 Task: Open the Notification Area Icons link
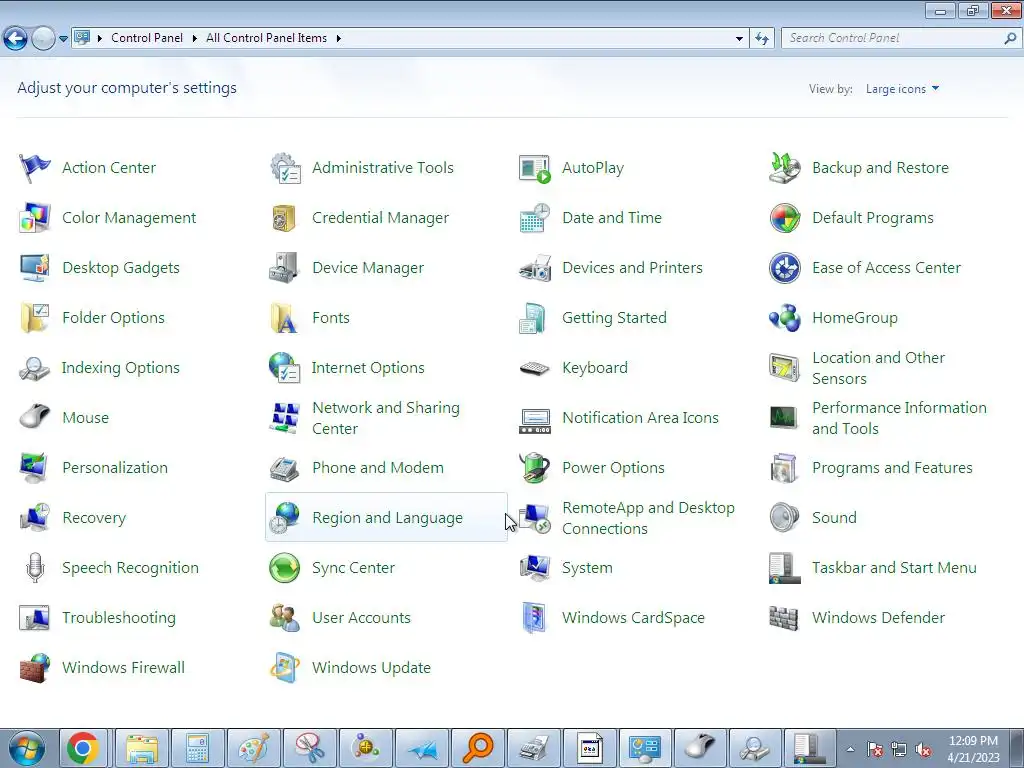[x=640, y=418]
